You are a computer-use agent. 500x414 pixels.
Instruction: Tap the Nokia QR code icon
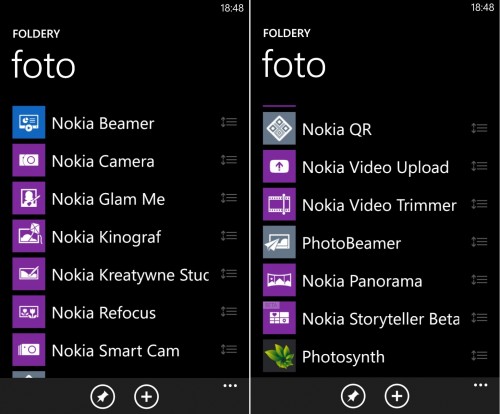click(x=279, y=128)
